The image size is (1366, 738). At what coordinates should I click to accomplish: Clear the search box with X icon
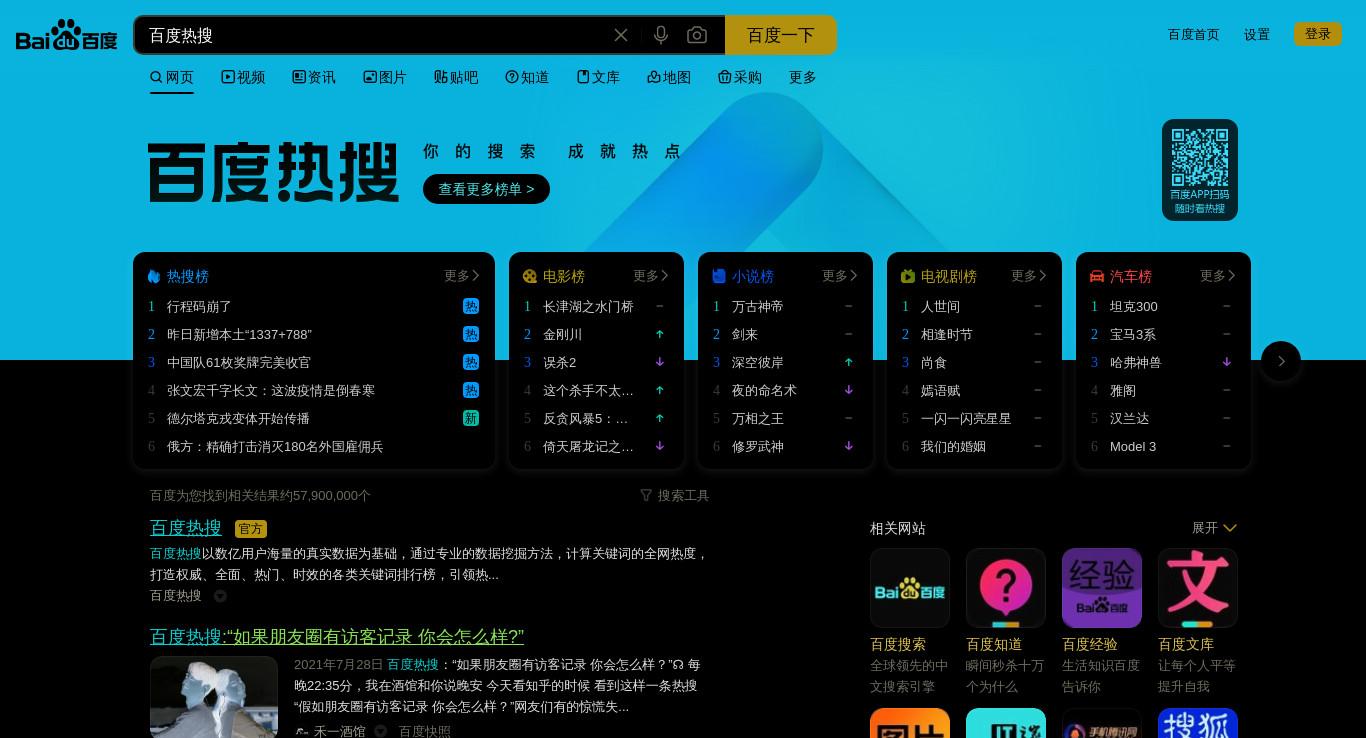[621, 35]
